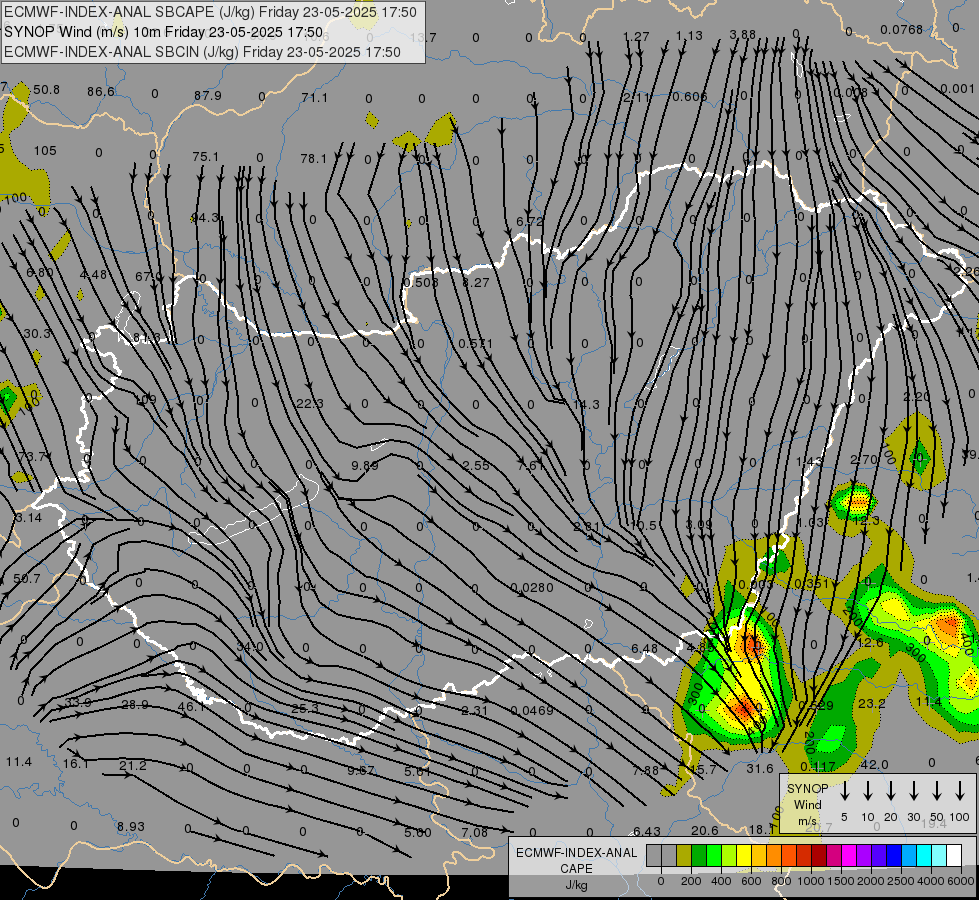Image resolution: width=979 pixels, height=900 pixels.
Task: Click the map value 8.93
Action: pos(131,826)
